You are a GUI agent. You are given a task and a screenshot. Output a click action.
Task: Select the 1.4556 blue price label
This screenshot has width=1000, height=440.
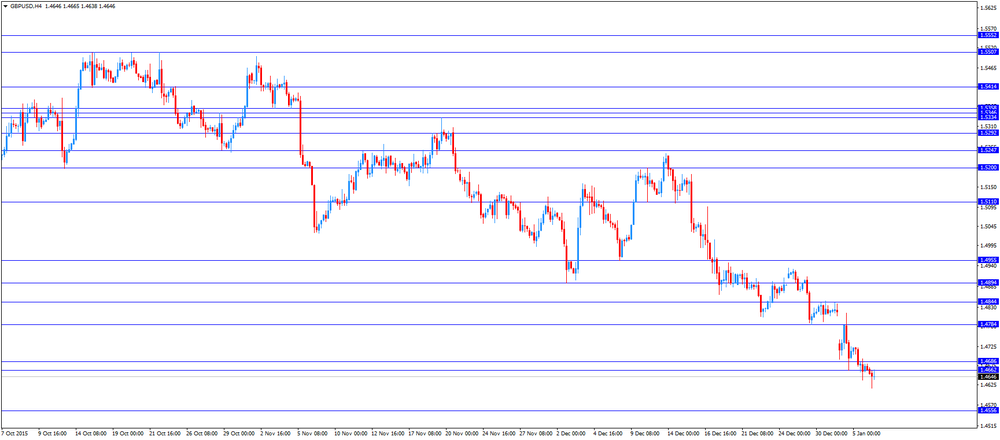click(987, 411)
